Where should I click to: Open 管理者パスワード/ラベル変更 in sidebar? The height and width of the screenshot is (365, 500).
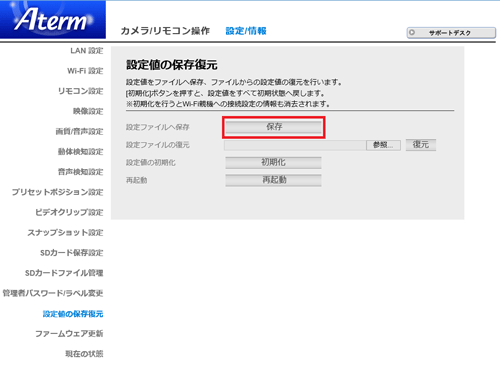(x=53, y=293)
